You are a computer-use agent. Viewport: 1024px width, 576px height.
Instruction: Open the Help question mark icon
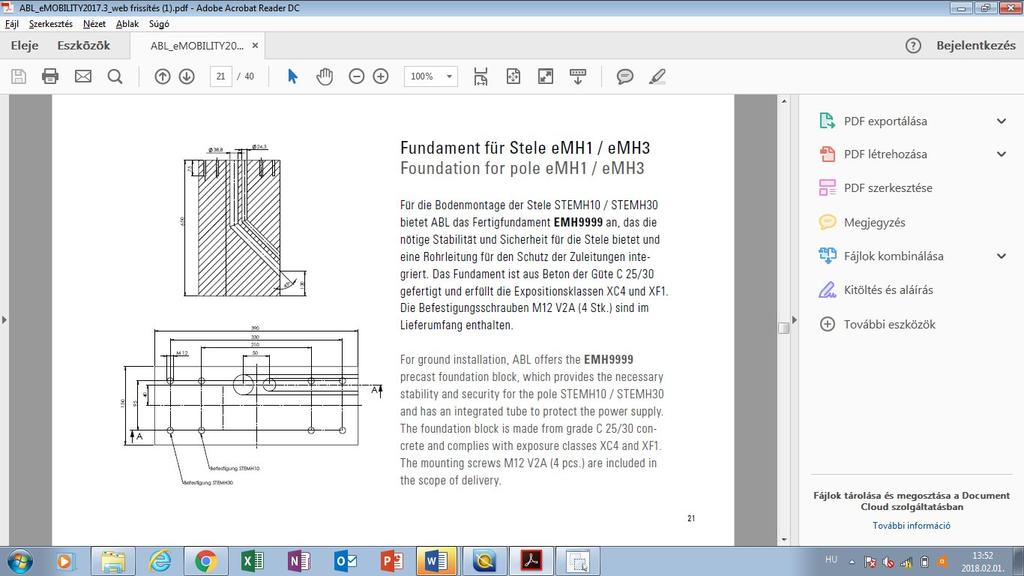pos(913,46)
